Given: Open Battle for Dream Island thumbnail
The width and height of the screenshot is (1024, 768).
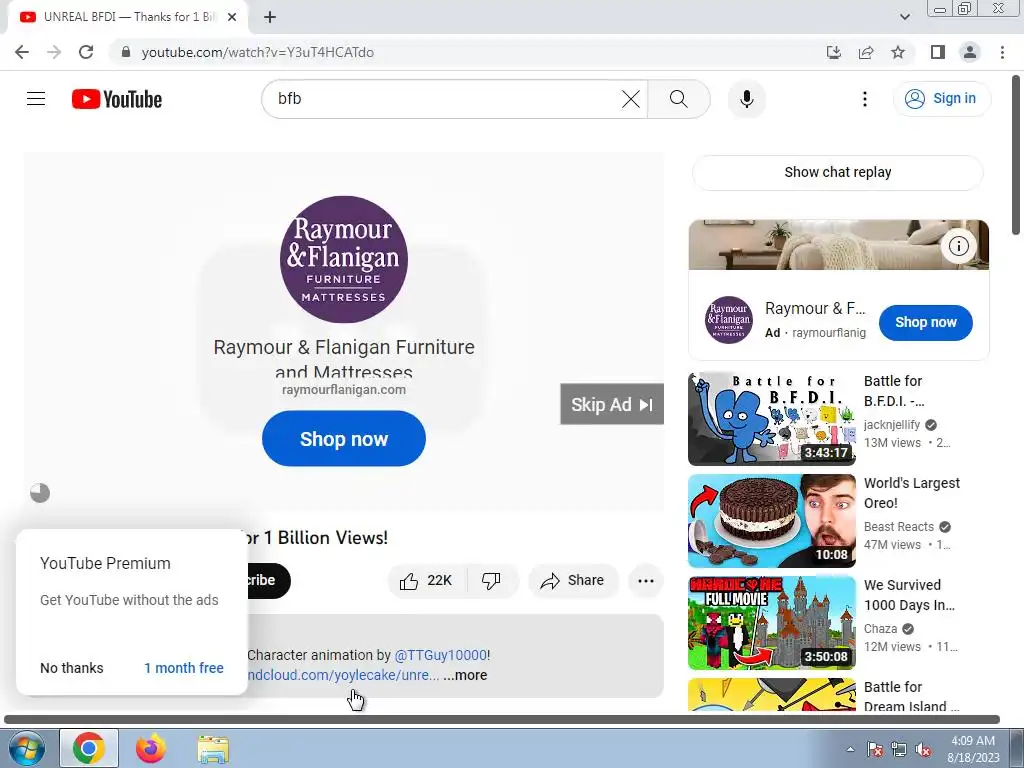Looking at the screenshot, I should click(x=771, y=694).
